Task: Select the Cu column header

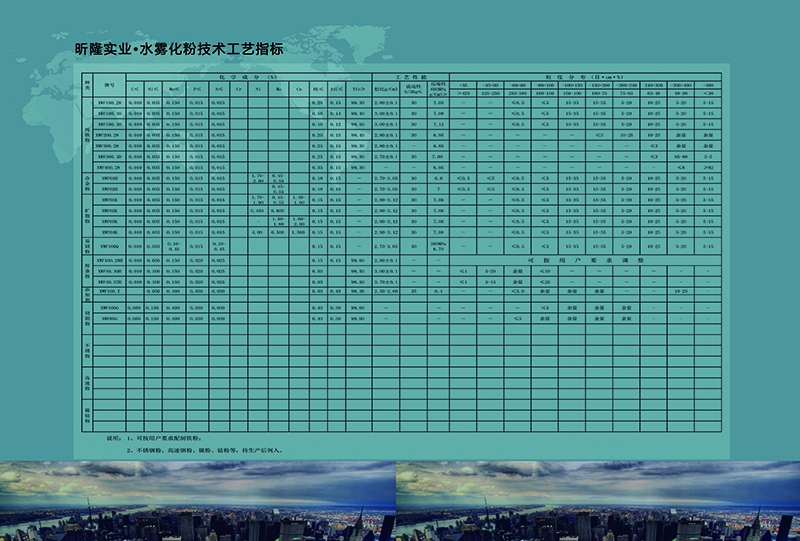Action: click(298, 89)
